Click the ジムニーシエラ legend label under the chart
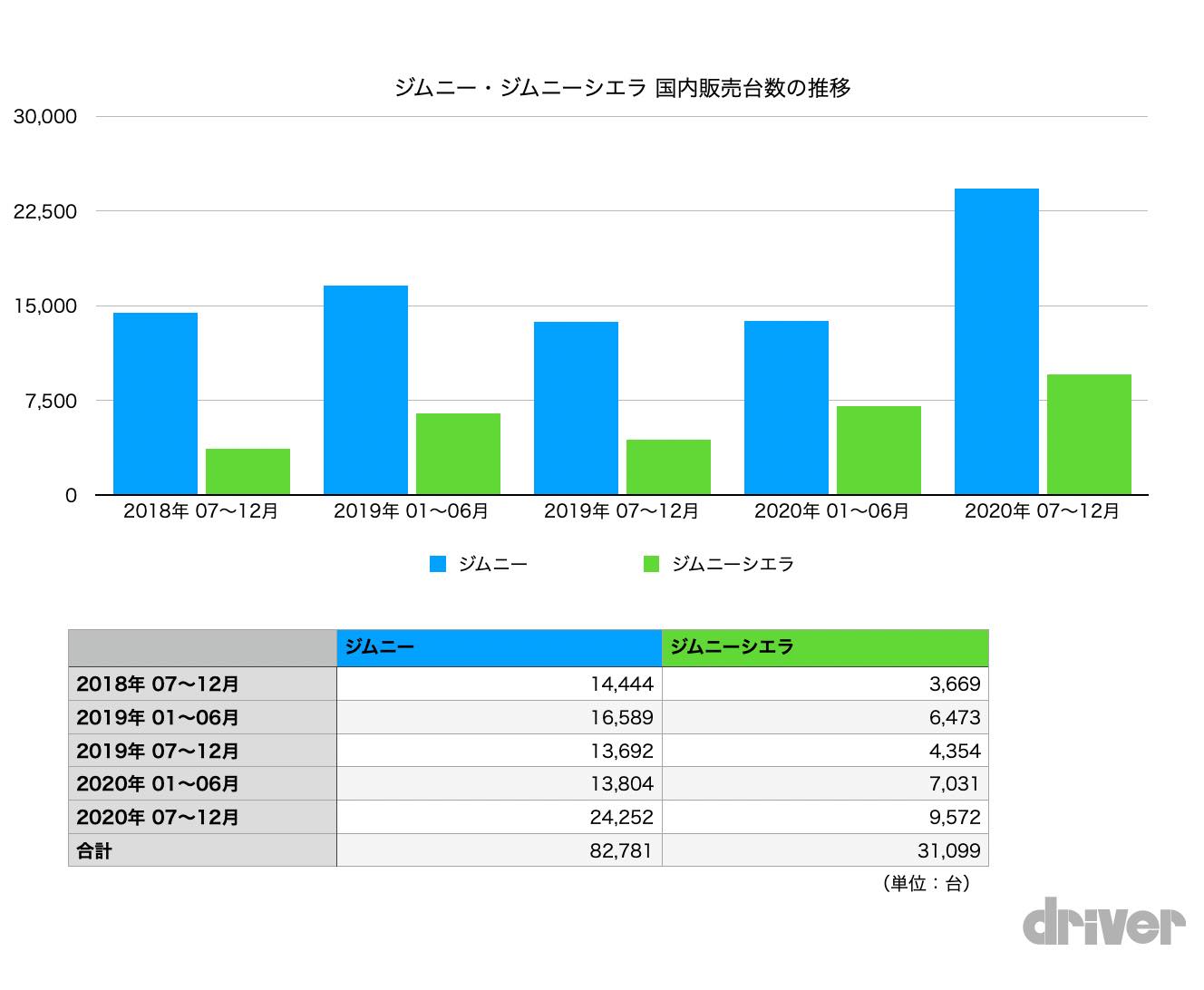Image resolution: width=1204 pixels, height=990 pixels. [733, 564]
